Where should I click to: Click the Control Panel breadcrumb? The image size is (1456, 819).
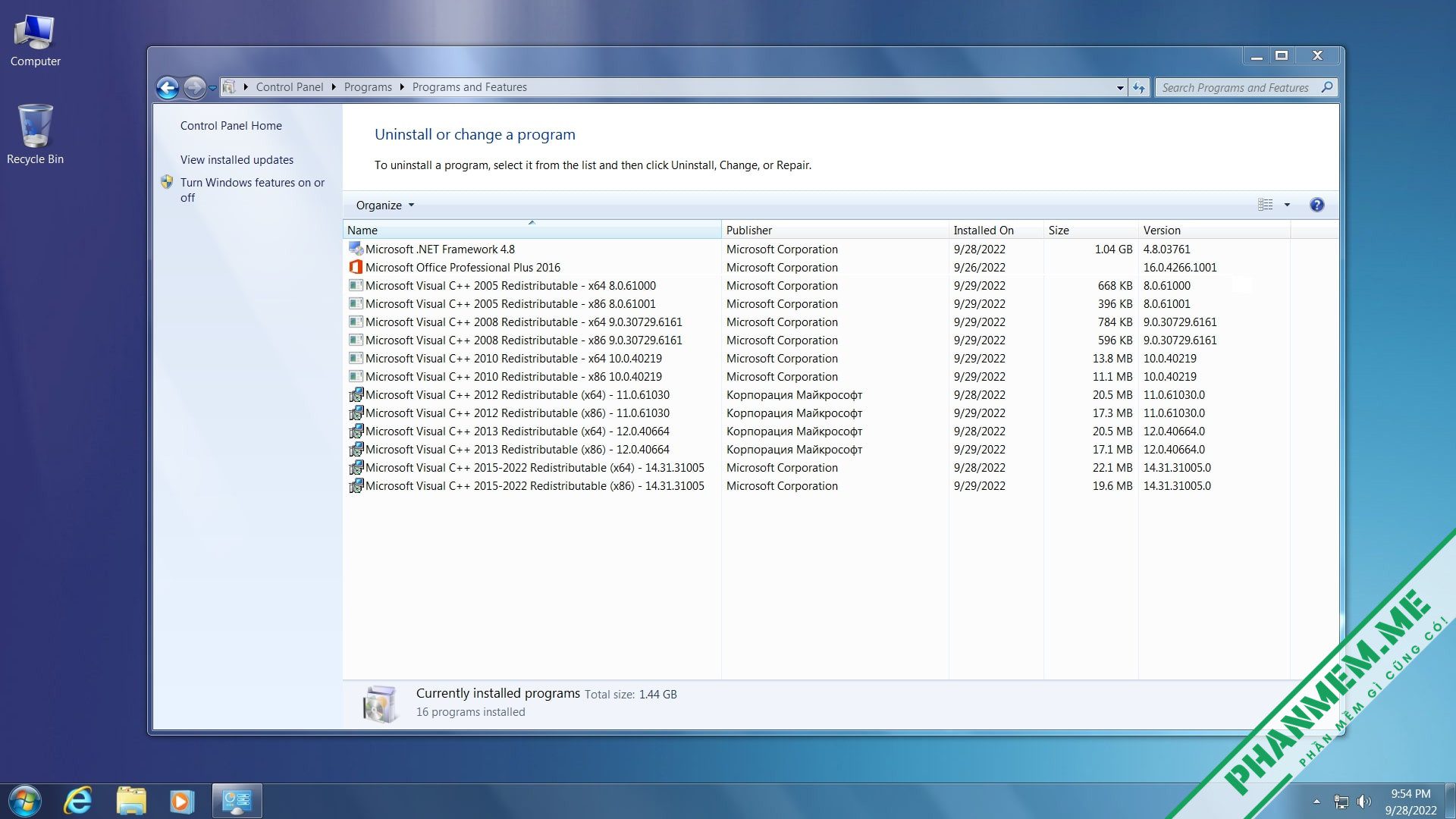[290, 87]
